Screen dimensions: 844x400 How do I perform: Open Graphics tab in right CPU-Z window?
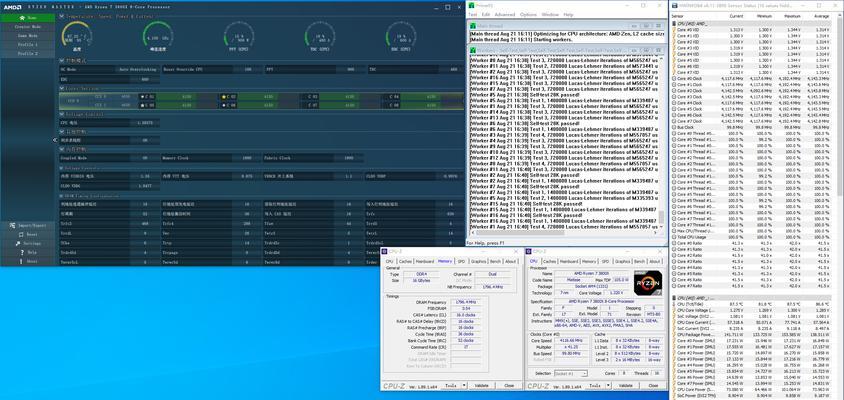pyautogui.click(x=622, y=261)
